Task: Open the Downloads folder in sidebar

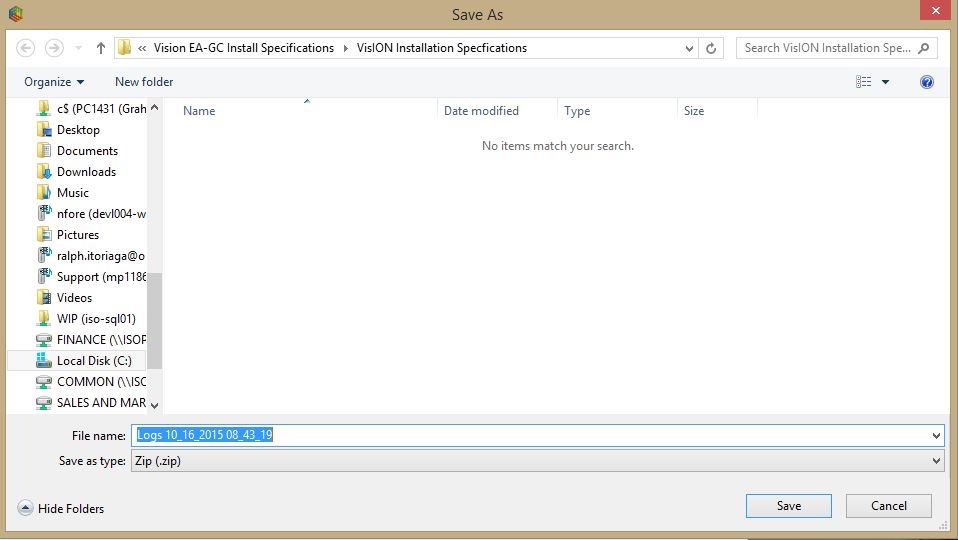Action: [86, 172]
